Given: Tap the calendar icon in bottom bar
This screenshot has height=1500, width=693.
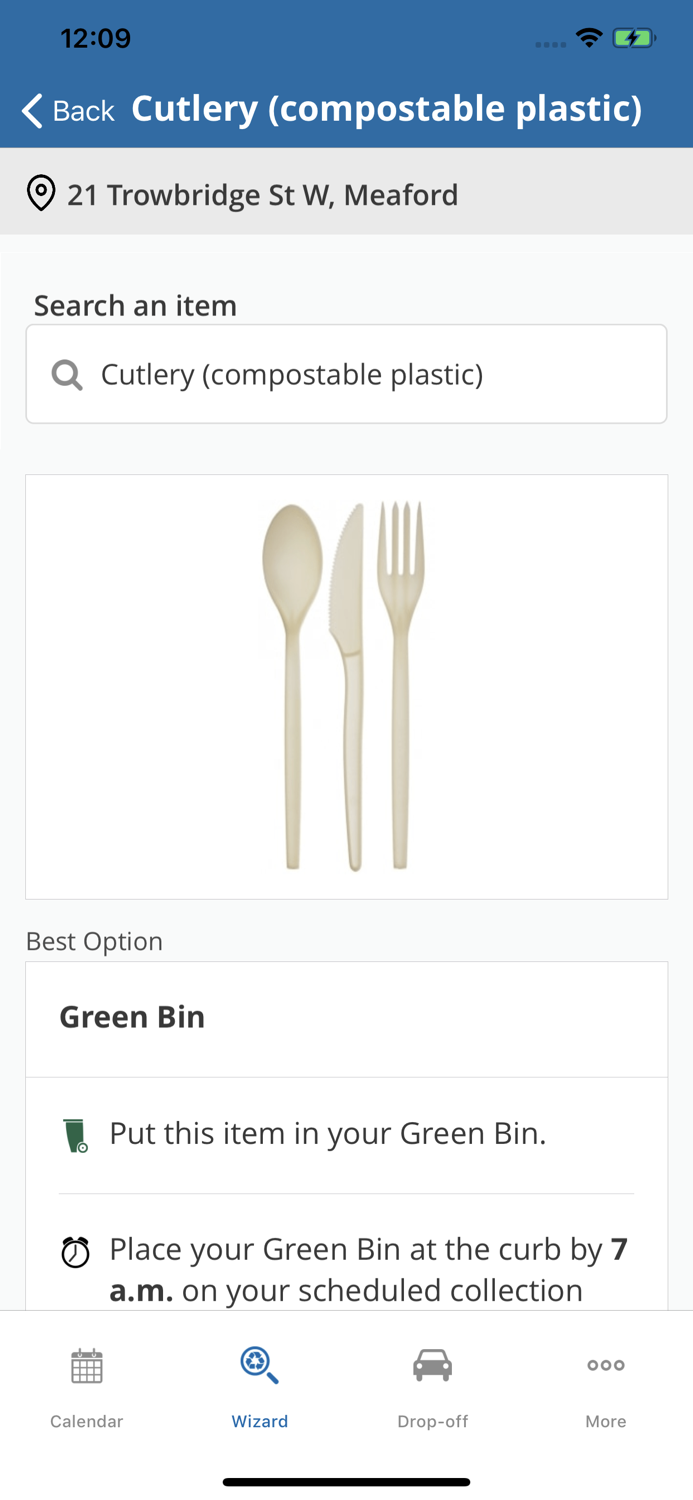Looking at the screenshot, I should [87, 1366].
